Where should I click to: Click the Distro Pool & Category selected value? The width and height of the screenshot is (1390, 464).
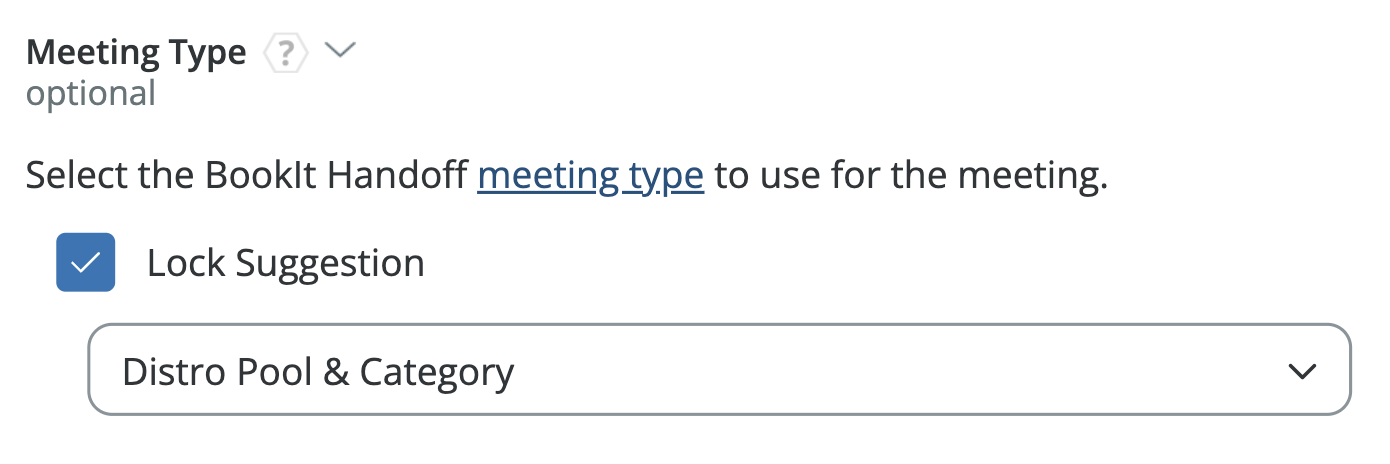[x=318, y=372]
